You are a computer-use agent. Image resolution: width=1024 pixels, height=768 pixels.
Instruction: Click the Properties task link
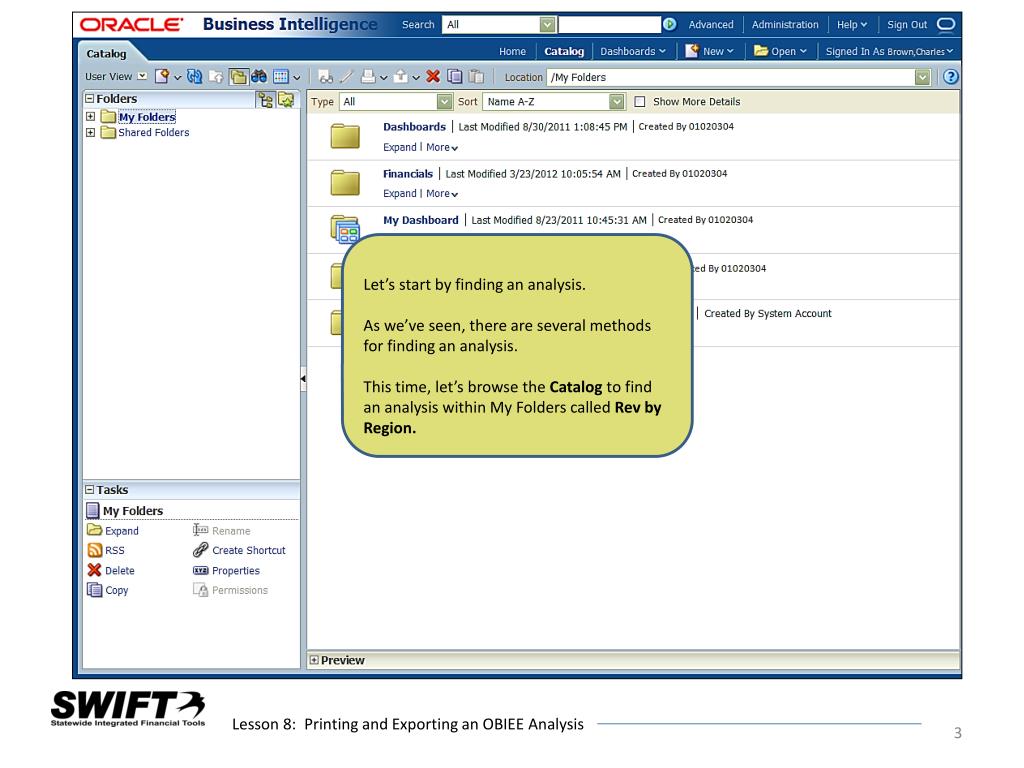(236, 571)
